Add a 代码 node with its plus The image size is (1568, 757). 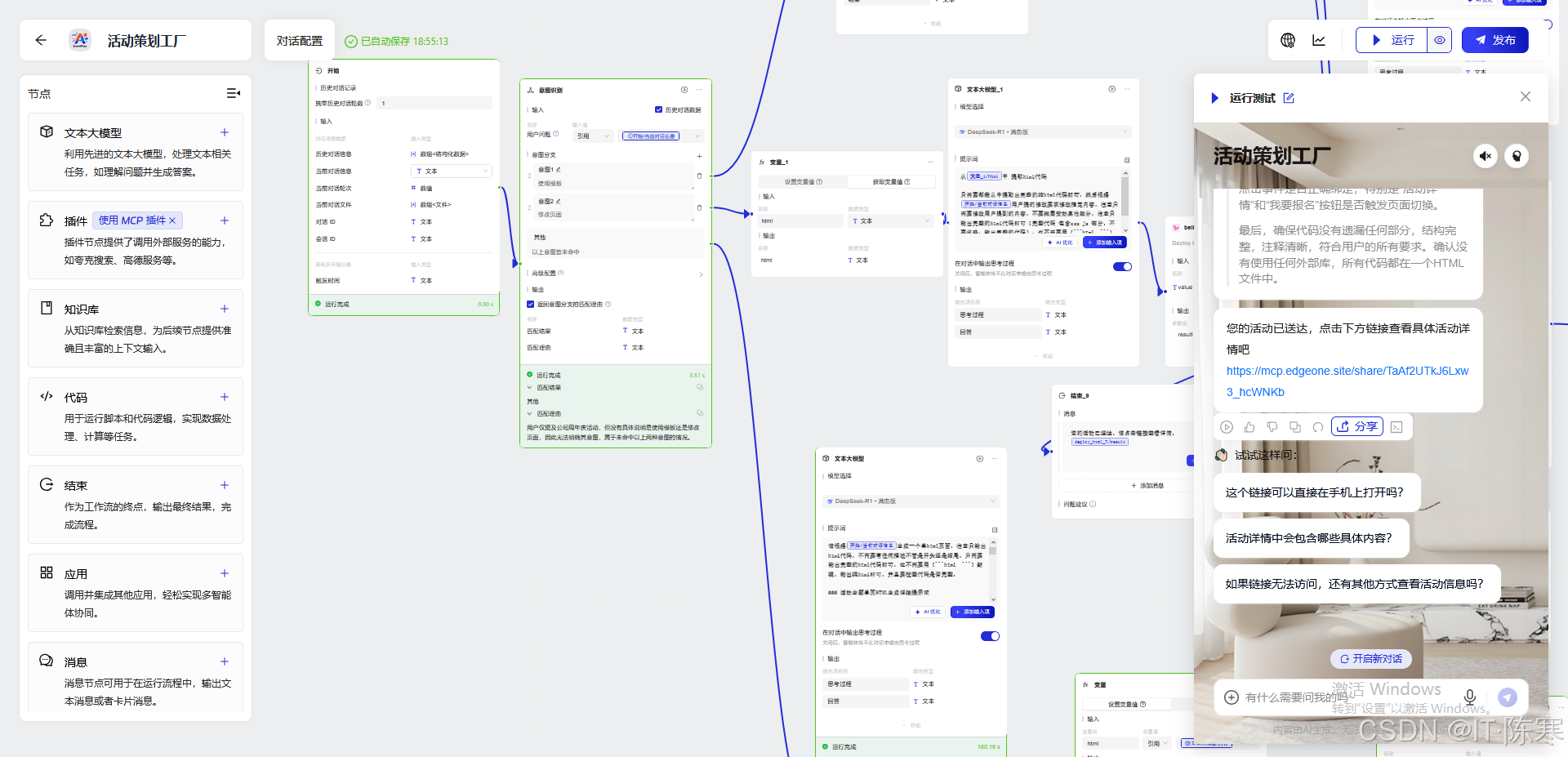225,397
